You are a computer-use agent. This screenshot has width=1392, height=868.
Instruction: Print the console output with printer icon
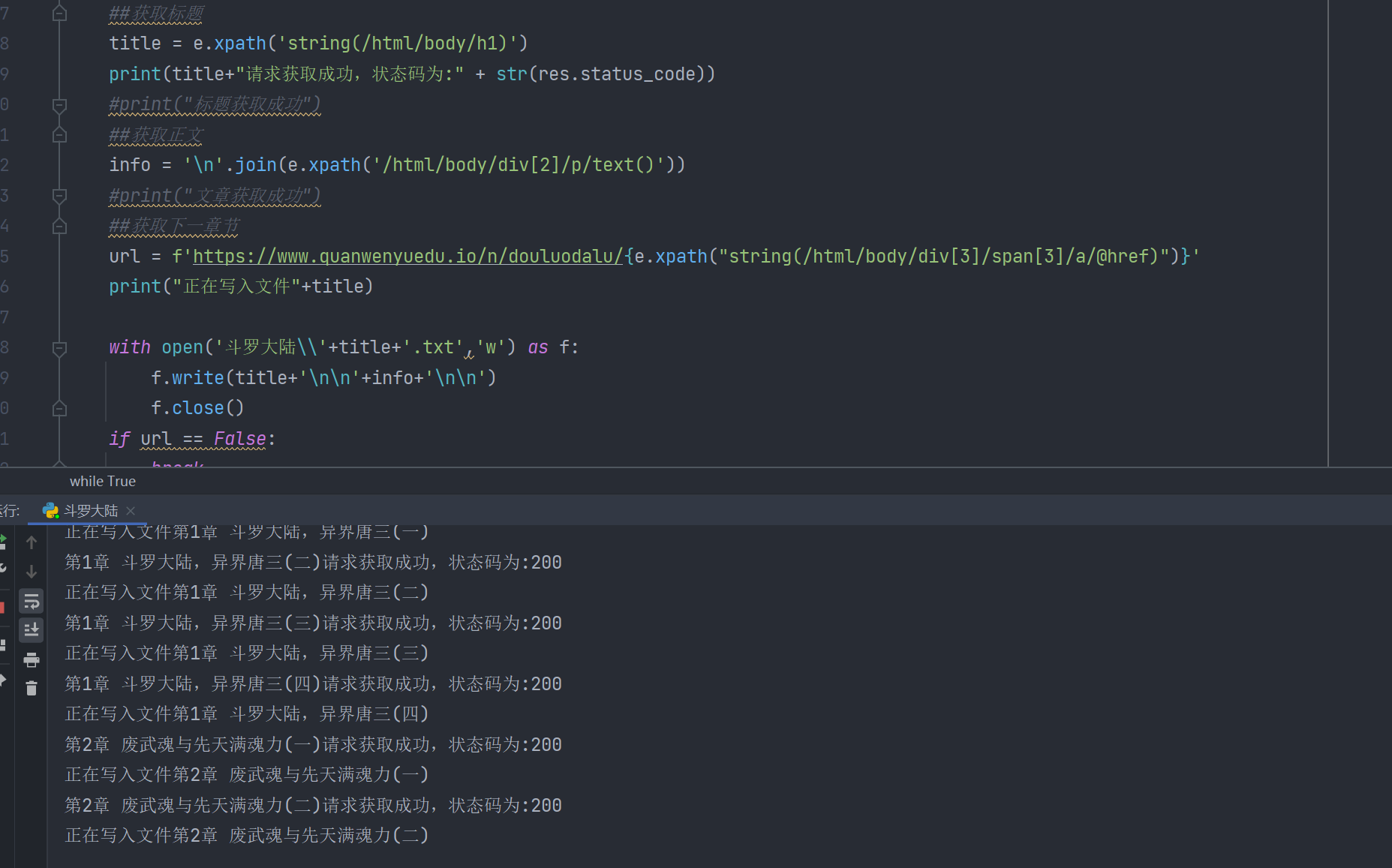point(32,659)
